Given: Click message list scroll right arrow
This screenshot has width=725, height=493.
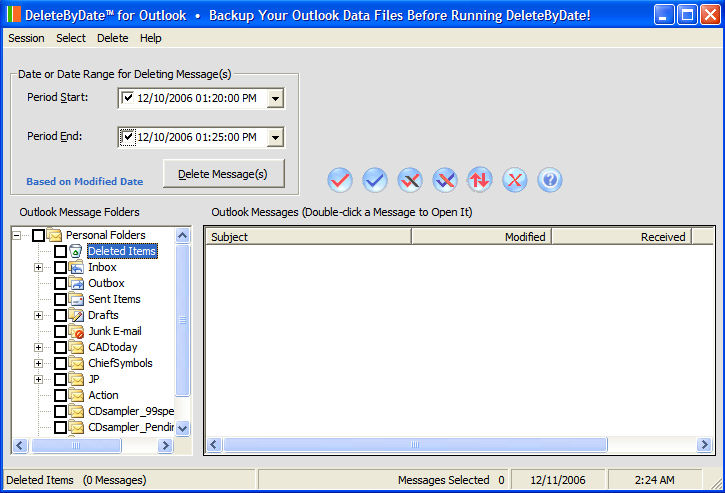Looking at the screenshot, I should click(x=704, y=444).
